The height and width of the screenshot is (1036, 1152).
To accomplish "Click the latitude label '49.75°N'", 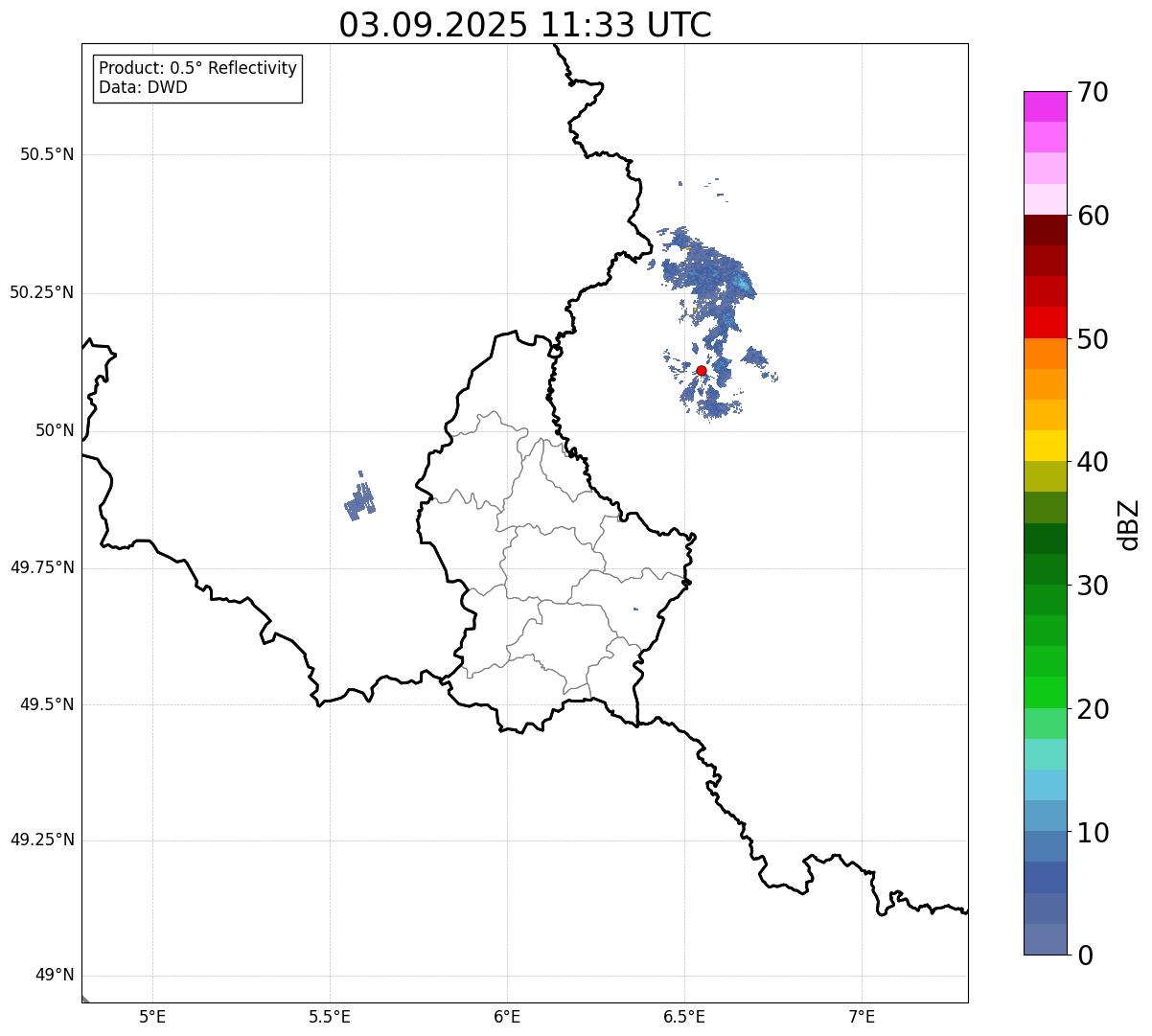I will point(41,567).
